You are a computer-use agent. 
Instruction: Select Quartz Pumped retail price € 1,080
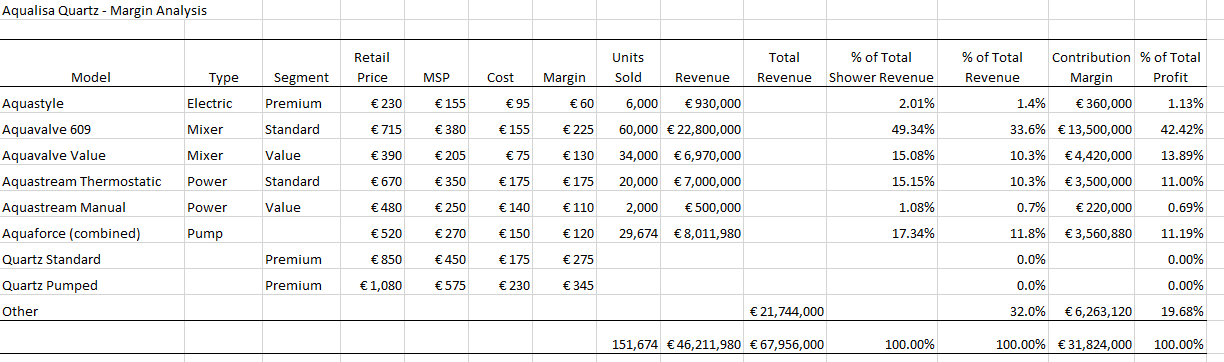click(x=380, y=285)
